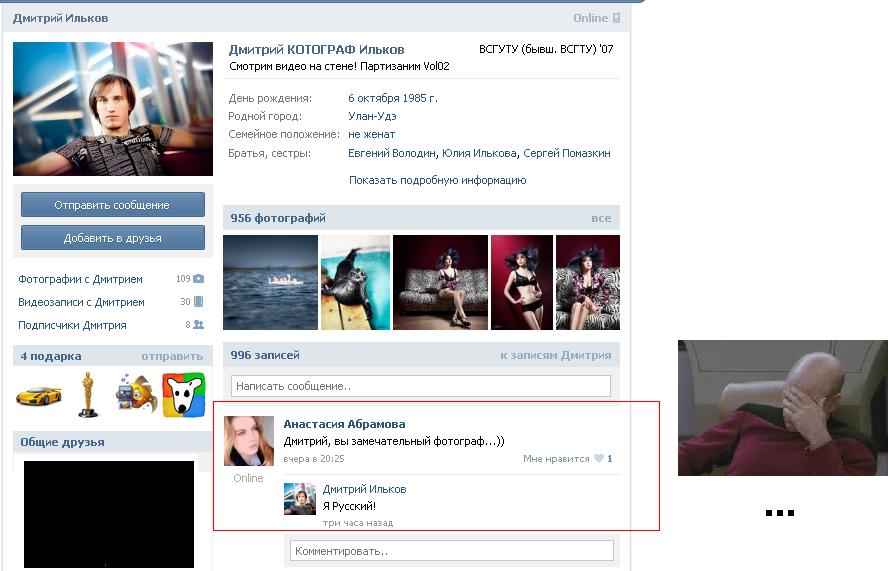Screen dimensions: 888x571
Task: Click the facepalm meme image
Action: [783, 407]
